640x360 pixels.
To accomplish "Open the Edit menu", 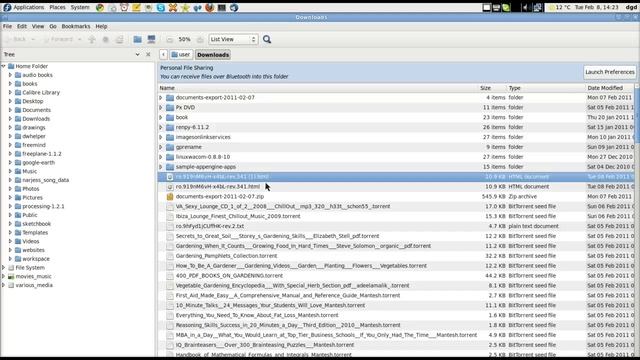I will click(x=22, y=26).
